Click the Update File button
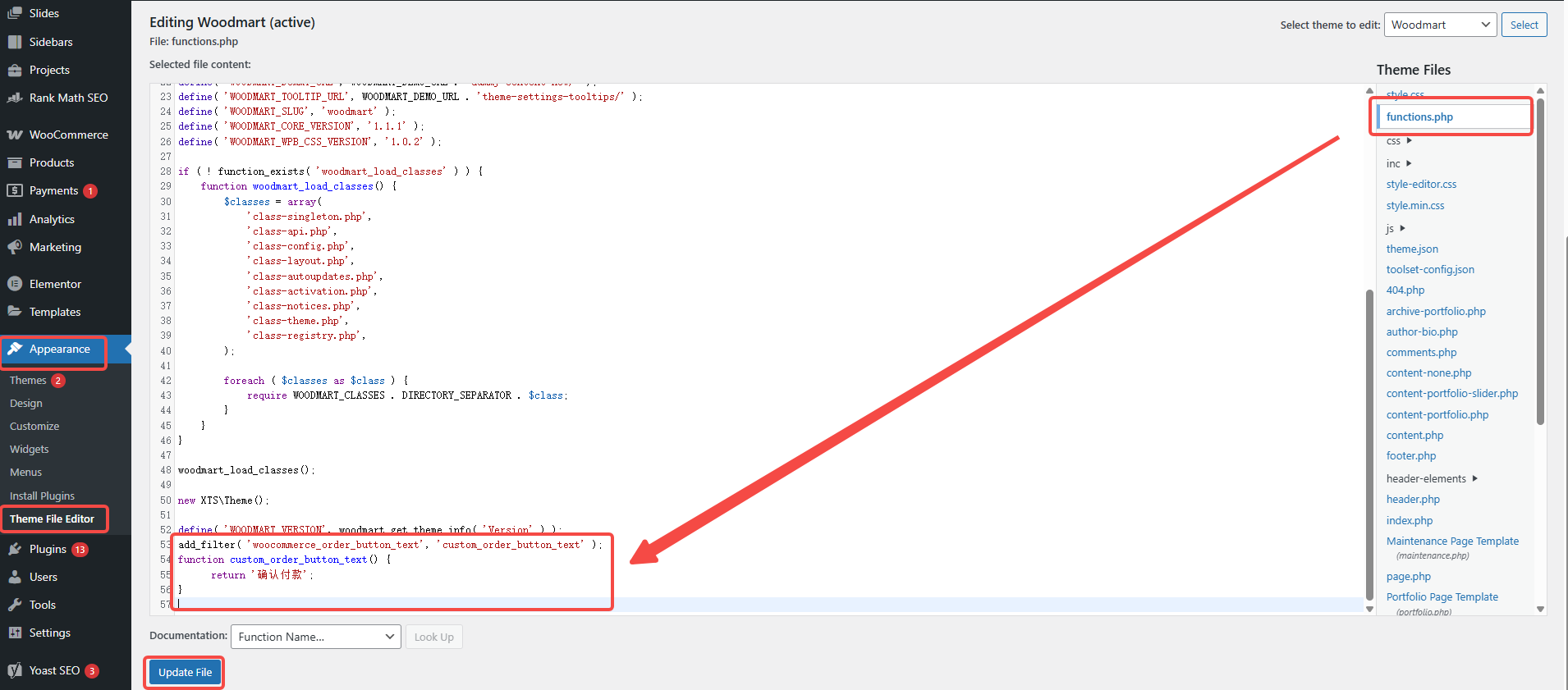 185,672
